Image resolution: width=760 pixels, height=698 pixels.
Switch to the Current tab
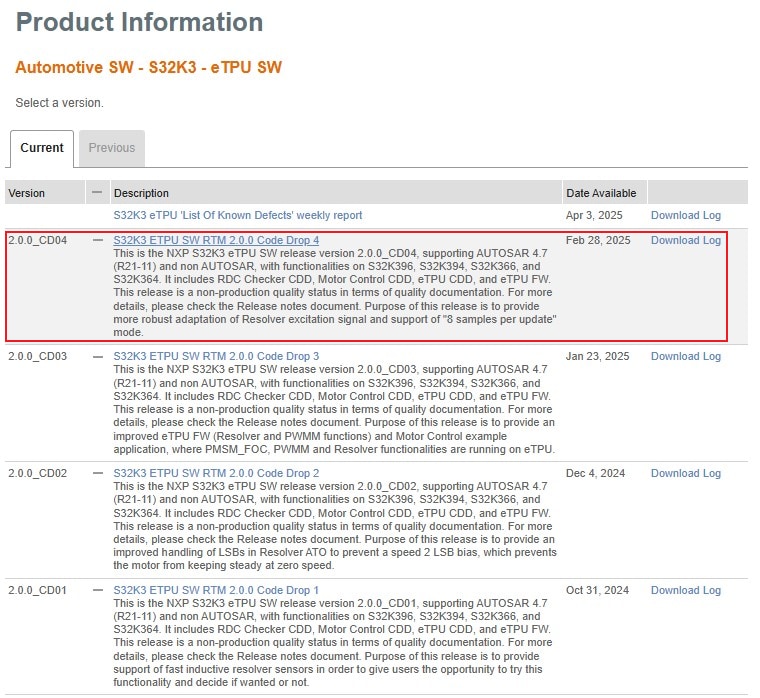click(42, 148)
